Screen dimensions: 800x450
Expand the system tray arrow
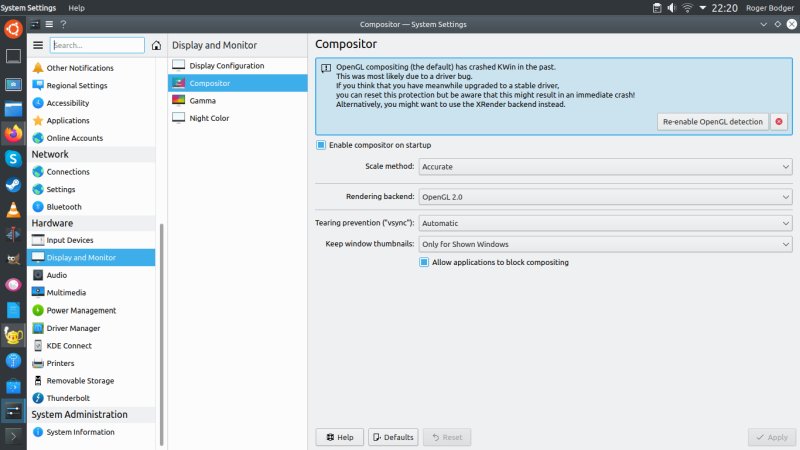click(x=703, y=8)
